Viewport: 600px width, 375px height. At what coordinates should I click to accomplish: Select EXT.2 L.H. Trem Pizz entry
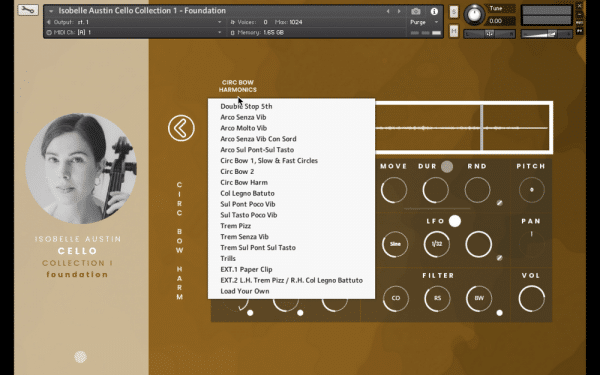292,280
